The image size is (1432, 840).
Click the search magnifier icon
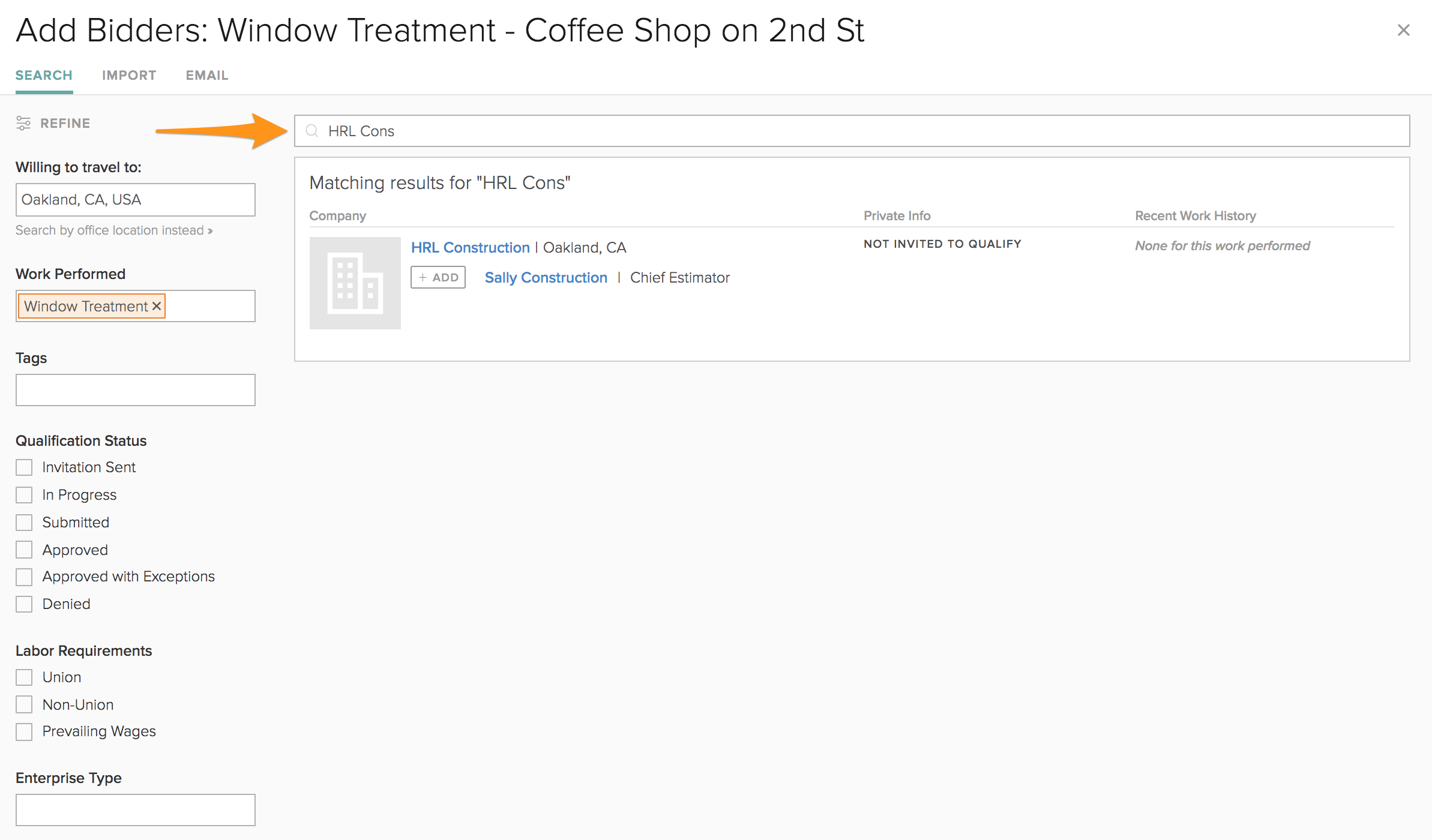click(x=311, y=131)
